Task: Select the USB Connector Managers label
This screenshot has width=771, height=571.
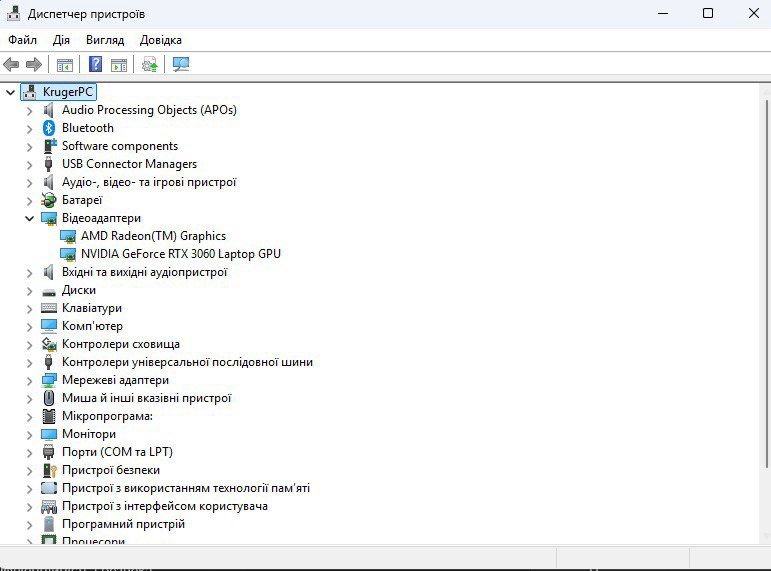Action: 129,164
